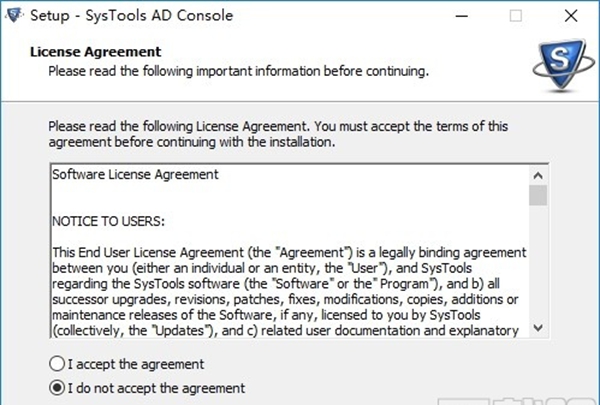
Task: Click the bold License Agreement heading
Action: click(x=96, y=52)
